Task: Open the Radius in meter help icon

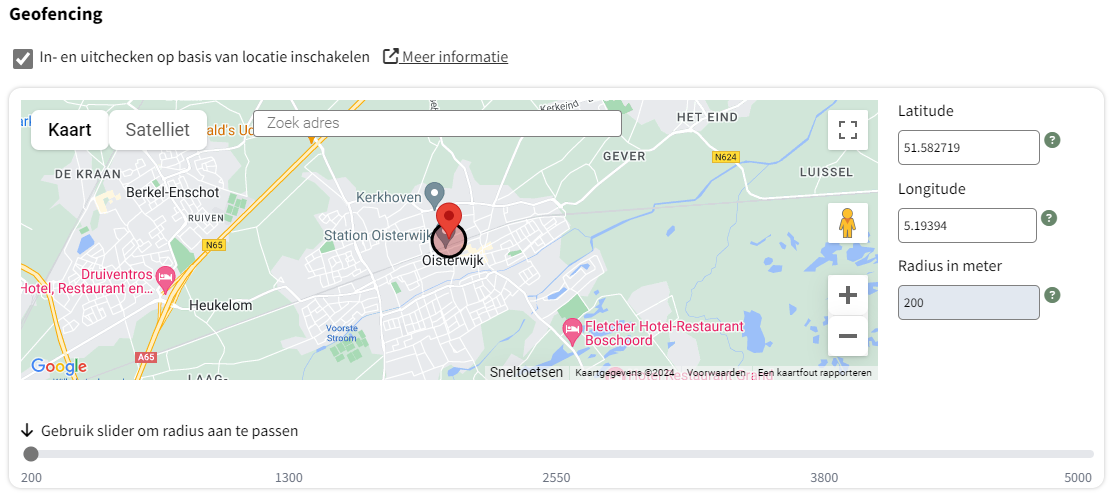Action: (1053, 295)
